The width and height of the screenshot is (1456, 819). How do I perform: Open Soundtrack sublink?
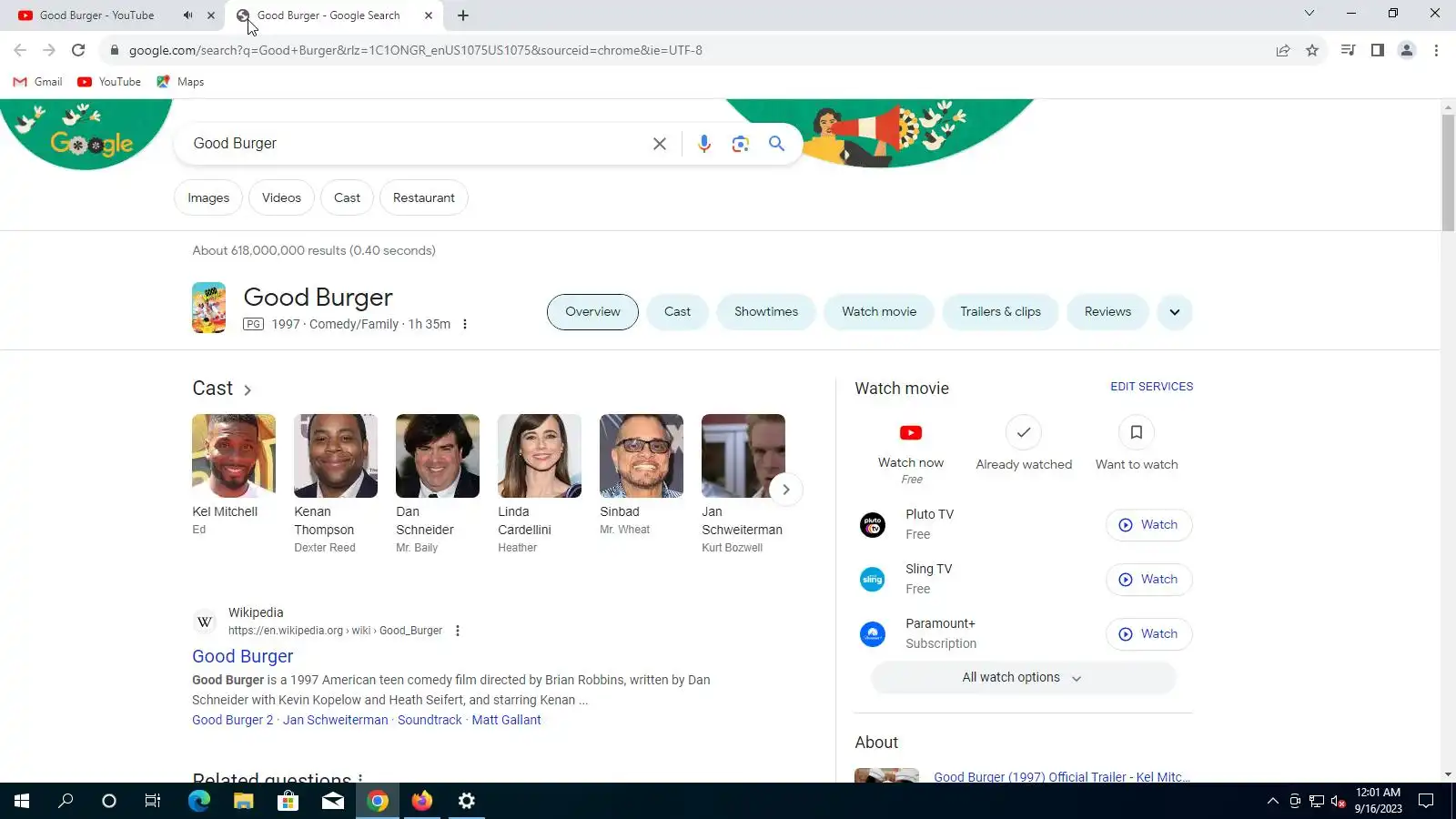430,720
